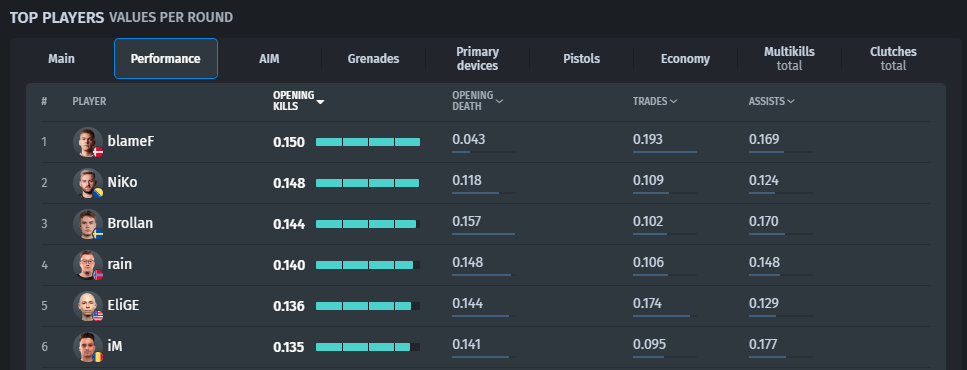The image size is (967, 370).
Task: Open iM player profile link
Action: [x=115, y=347]
